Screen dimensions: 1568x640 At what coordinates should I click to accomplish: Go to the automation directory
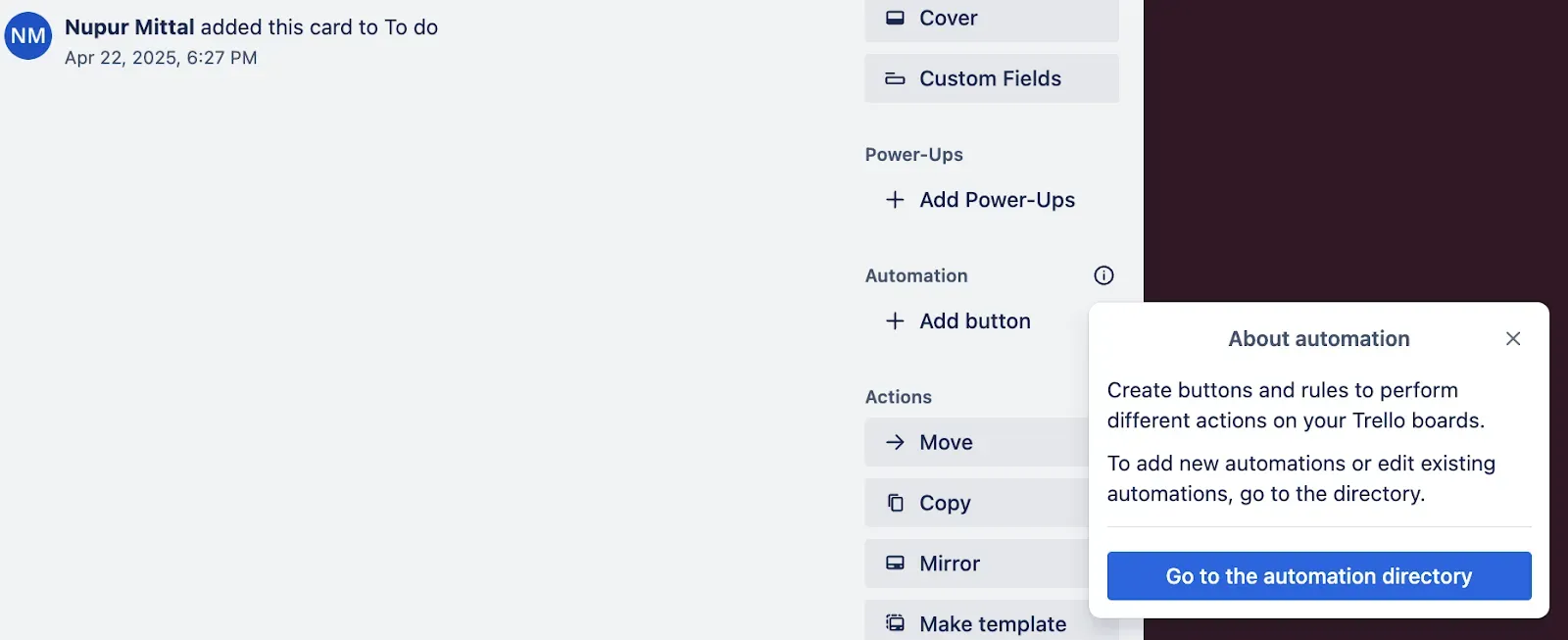1317,576
